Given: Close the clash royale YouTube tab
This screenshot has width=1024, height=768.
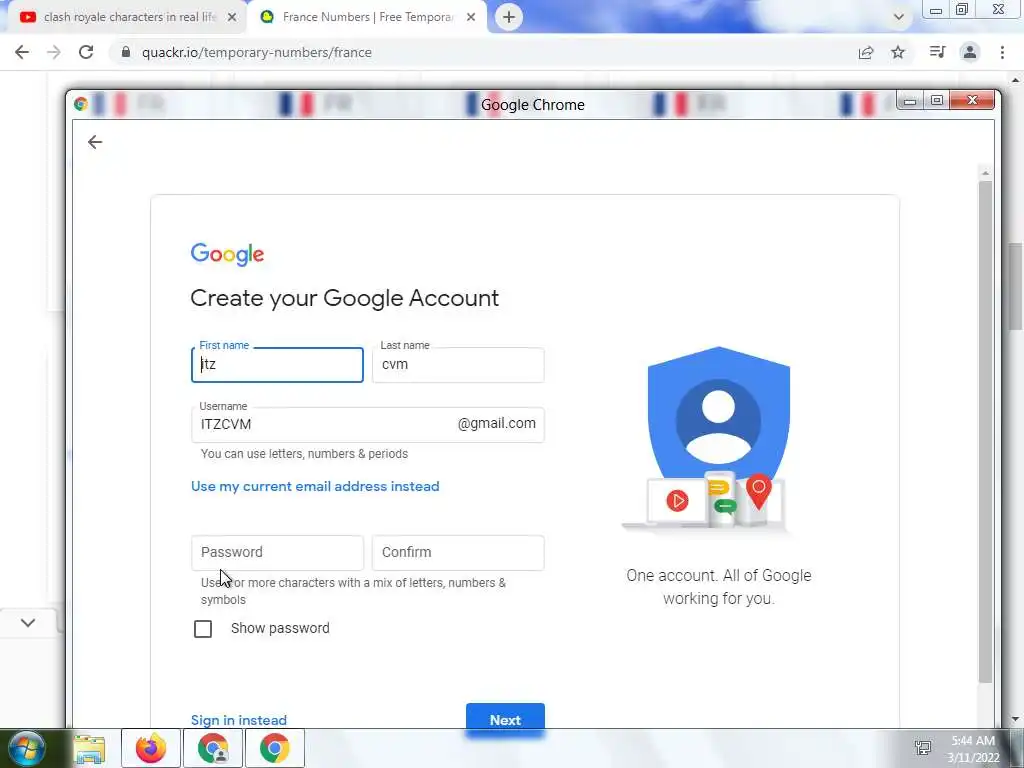Looking at the screenshot, I should 232,17.
